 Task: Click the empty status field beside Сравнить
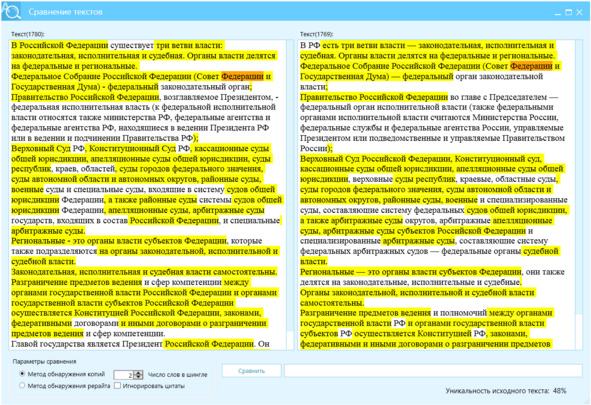coord(433,371)
